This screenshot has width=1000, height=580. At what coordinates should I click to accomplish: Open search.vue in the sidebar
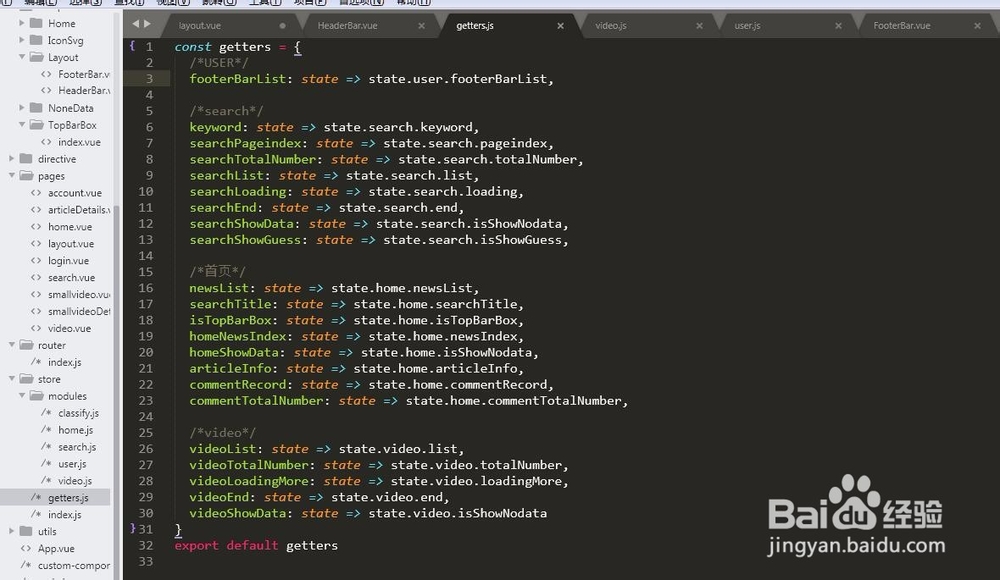pos(71,278)
